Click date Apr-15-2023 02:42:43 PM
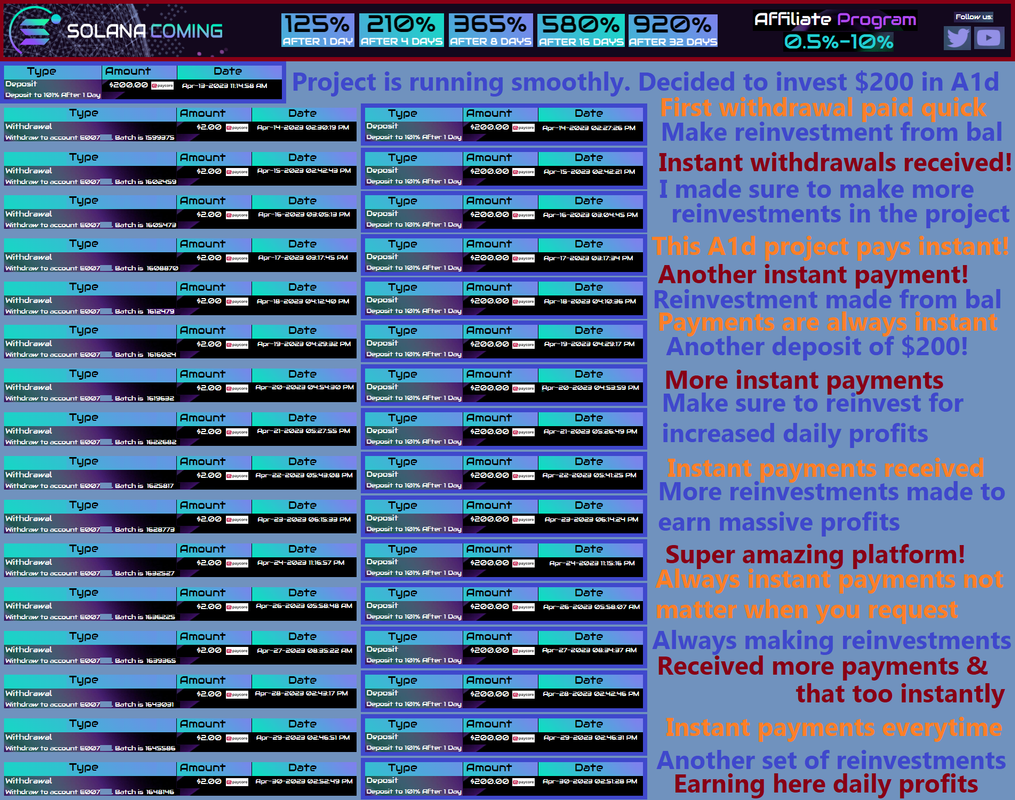The height and width of the screenshot is (800, 1015). click(304, 172)
